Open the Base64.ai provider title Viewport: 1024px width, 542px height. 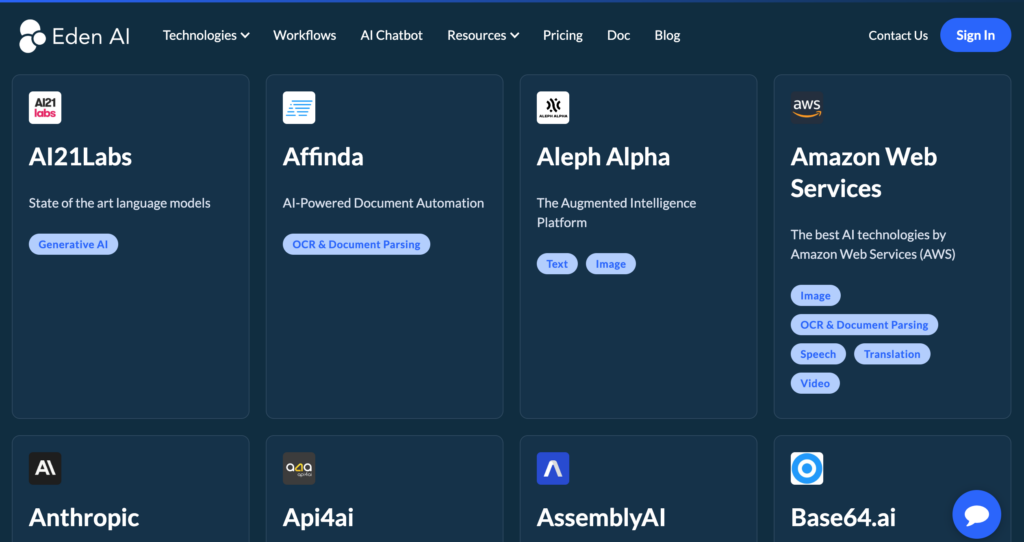(843, 518)
